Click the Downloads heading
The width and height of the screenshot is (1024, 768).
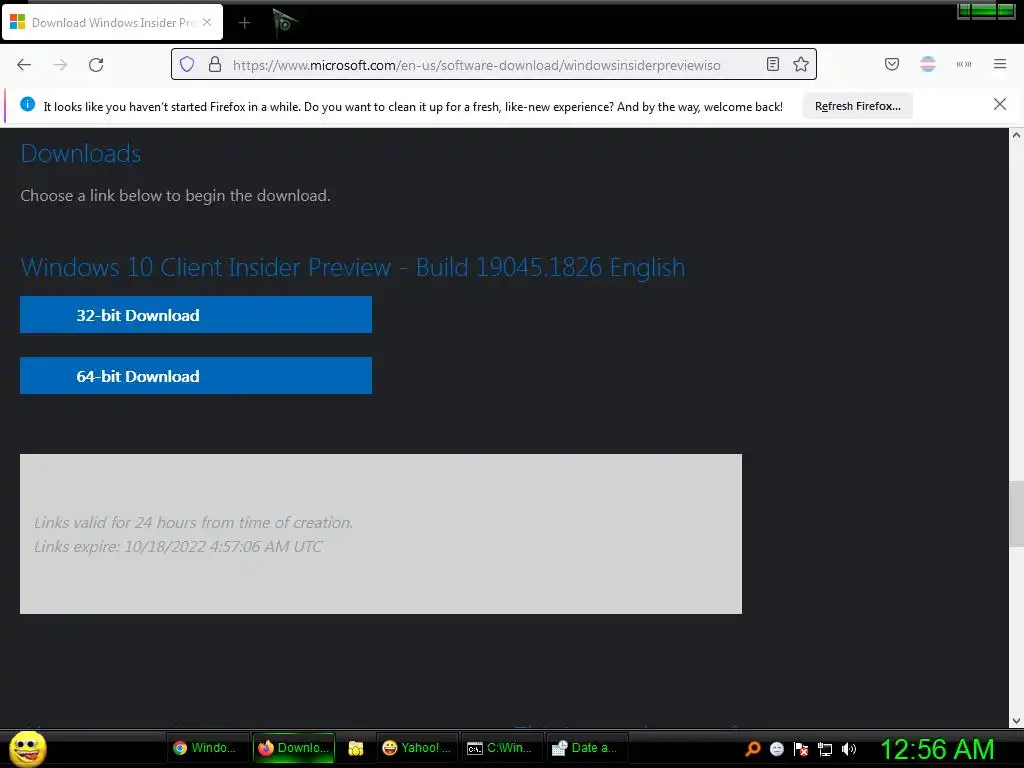81,153
